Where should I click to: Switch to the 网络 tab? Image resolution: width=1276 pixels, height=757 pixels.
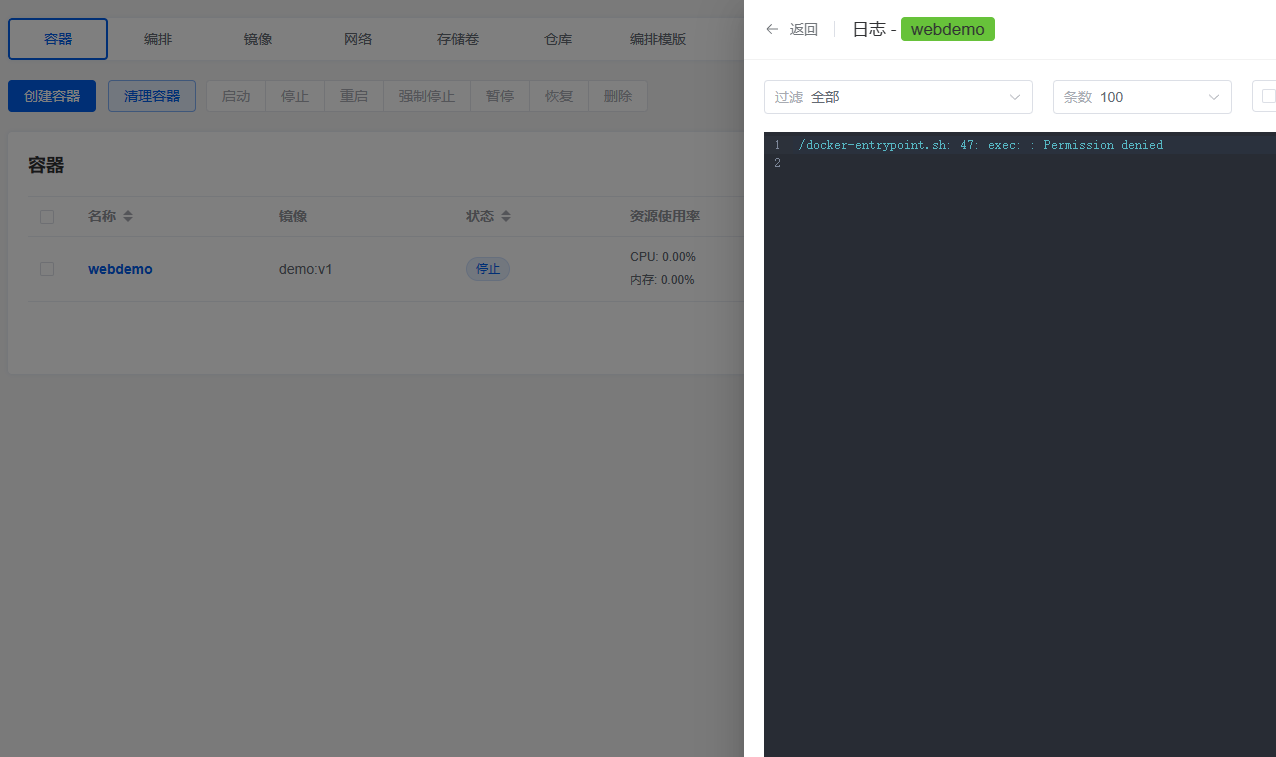[357, 39]
